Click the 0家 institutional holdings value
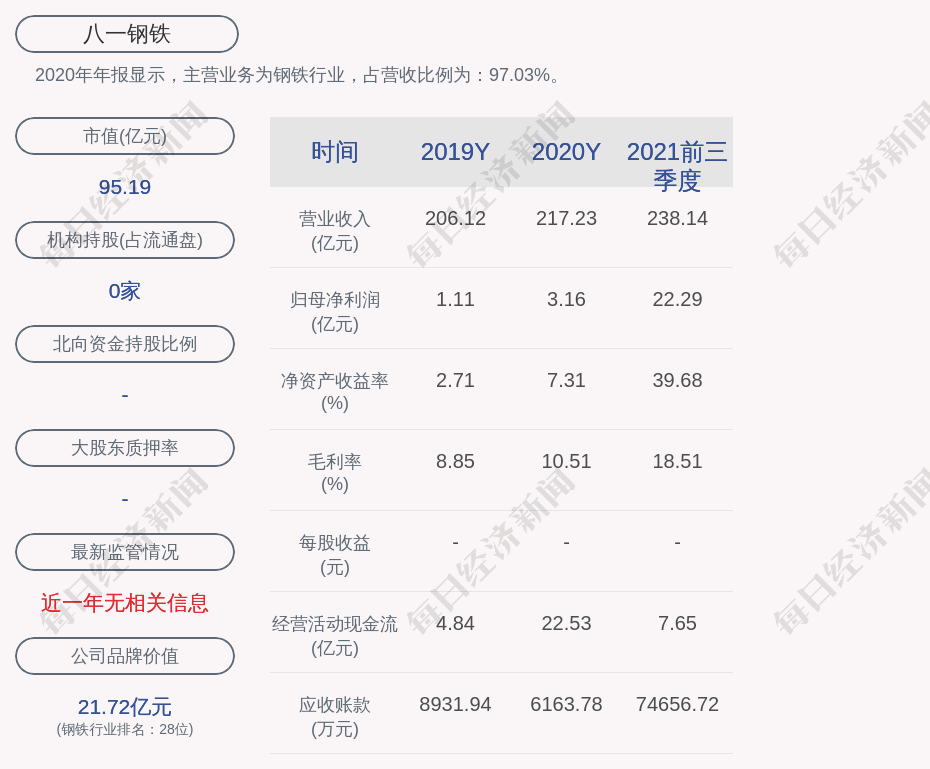The height and width of the screenshot is (769, 930). 125,291
